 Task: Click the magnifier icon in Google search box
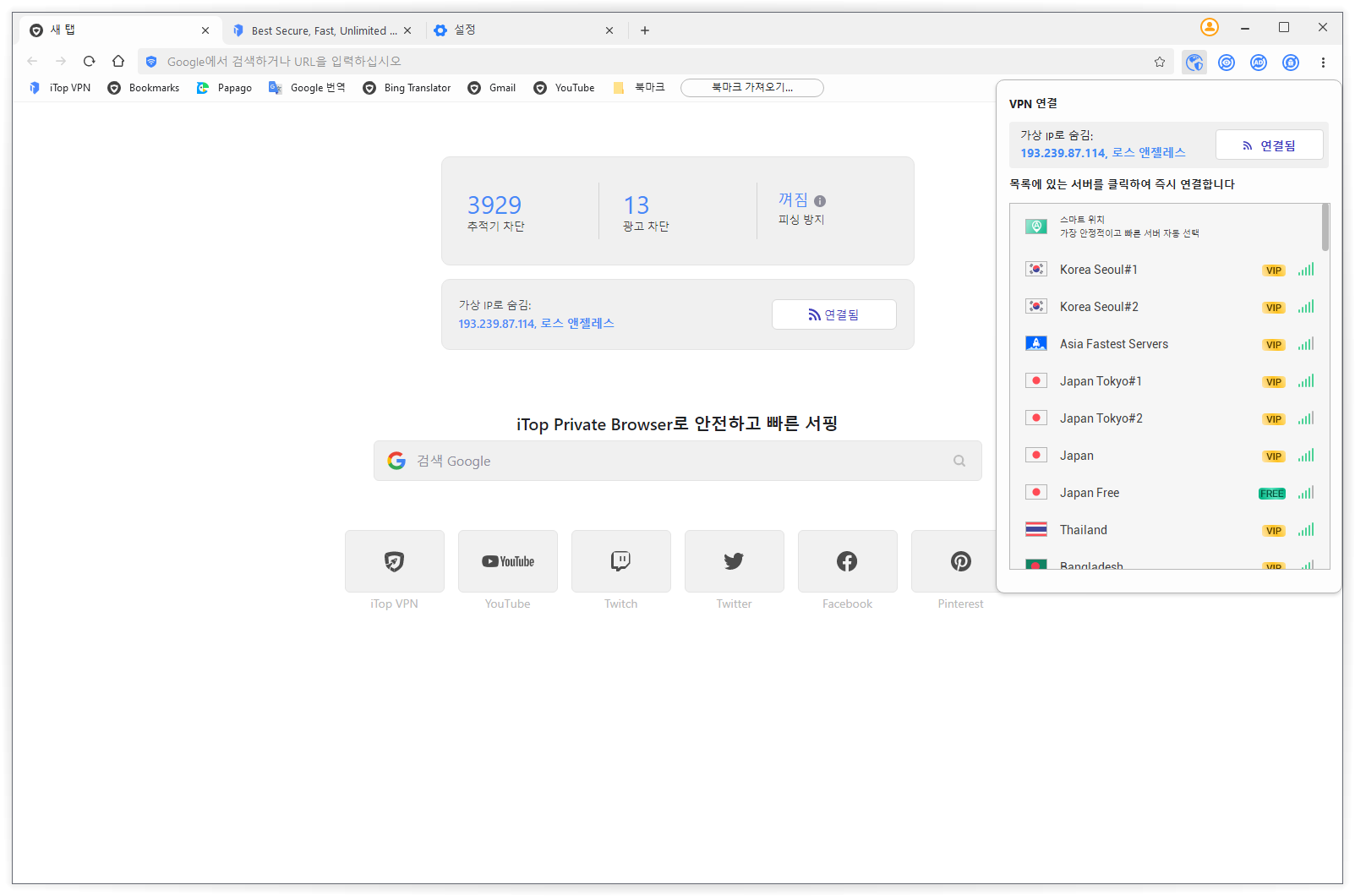coord(959,461)
